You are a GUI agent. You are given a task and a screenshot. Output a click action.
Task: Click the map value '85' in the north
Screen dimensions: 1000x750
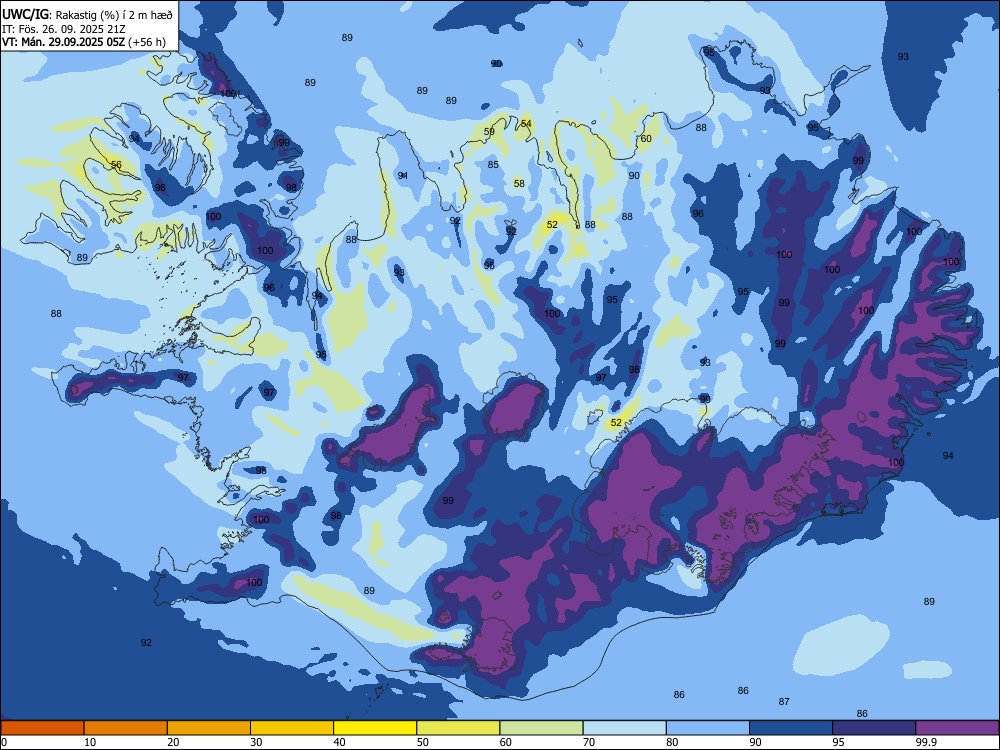493,165
